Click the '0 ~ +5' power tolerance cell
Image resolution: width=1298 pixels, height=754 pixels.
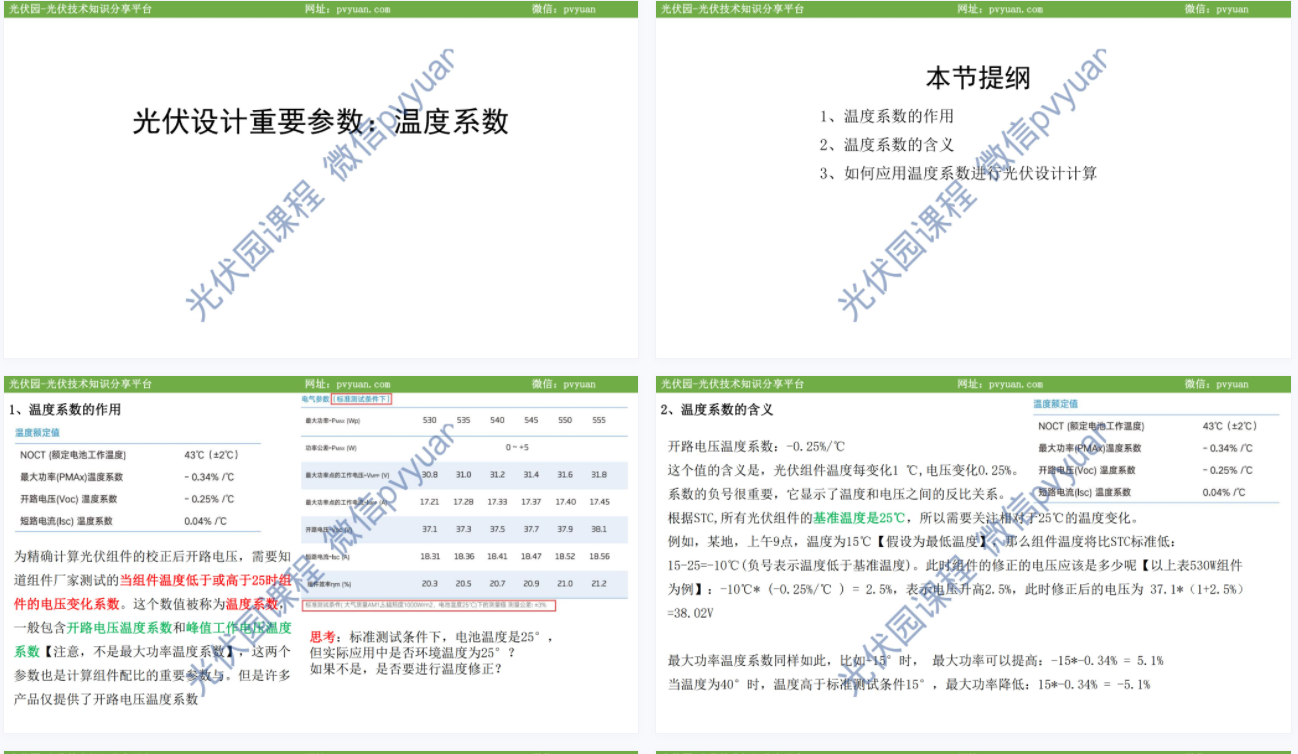(516, 448)
